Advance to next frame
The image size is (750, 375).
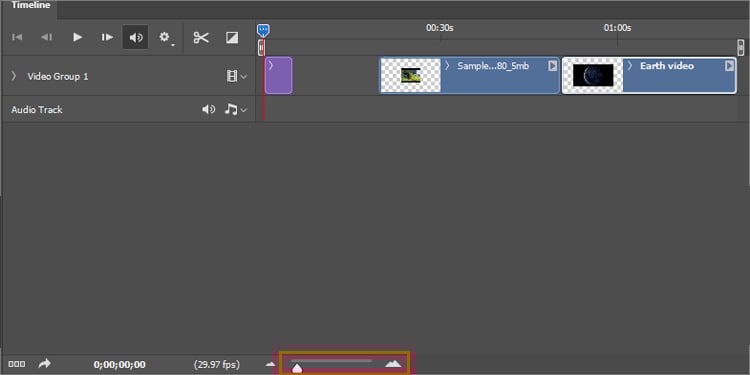tap(107, 37)
